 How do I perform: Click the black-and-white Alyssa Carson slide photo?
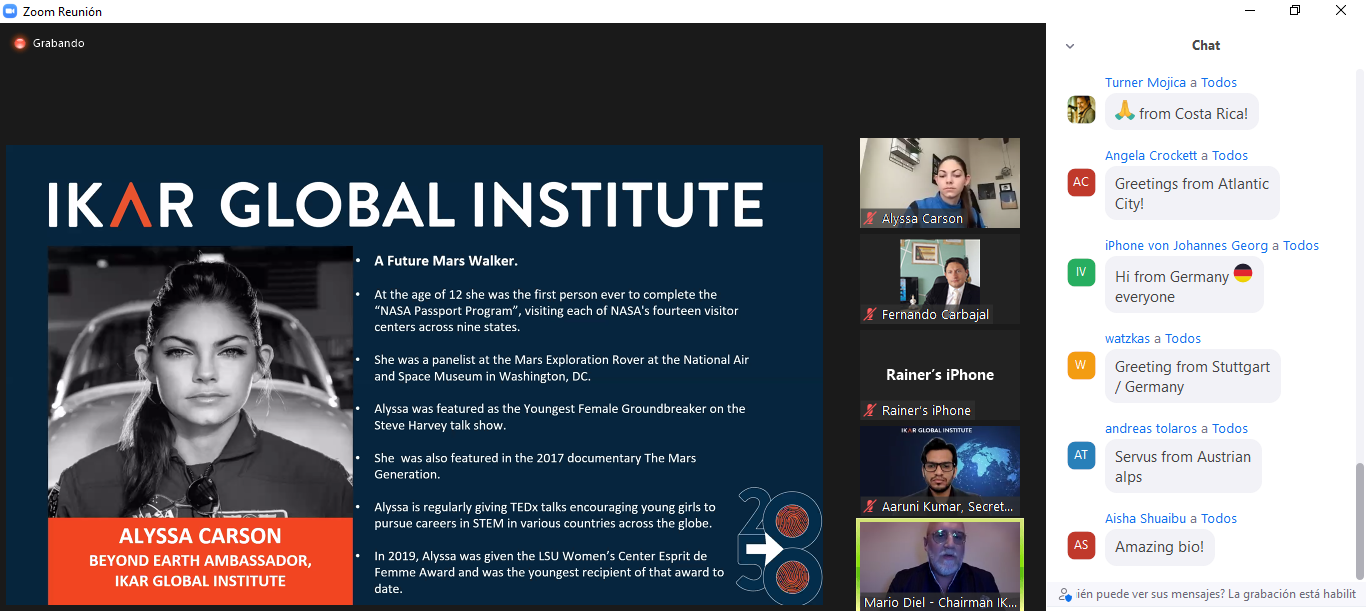click(x=200, y=382)
